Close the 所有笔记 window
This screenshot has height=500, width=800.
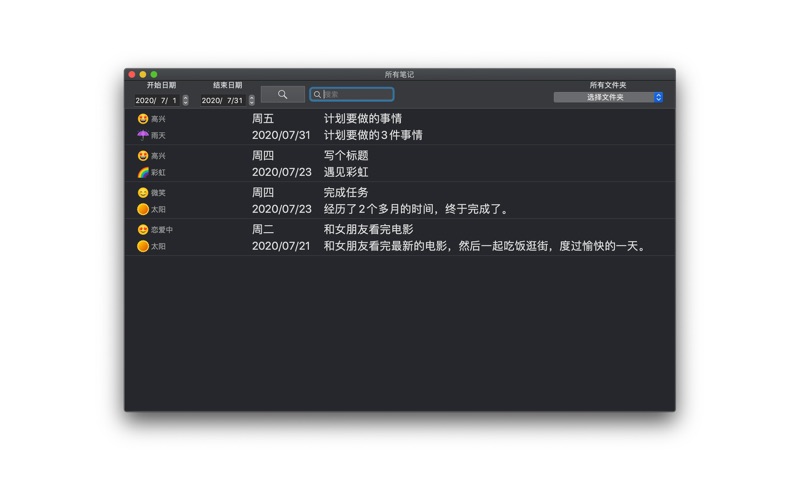[x=132, y=74]
